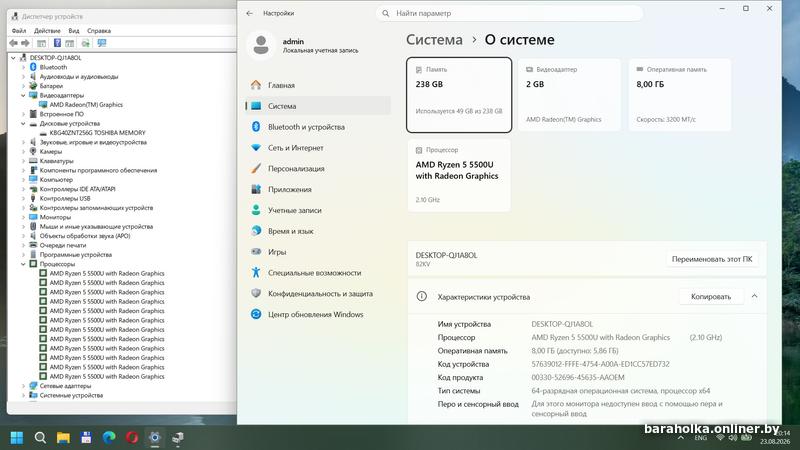Screen dimensions: 800x450
Task: Open Файл menu in Device Manager
Action: [x=19, y=31]
